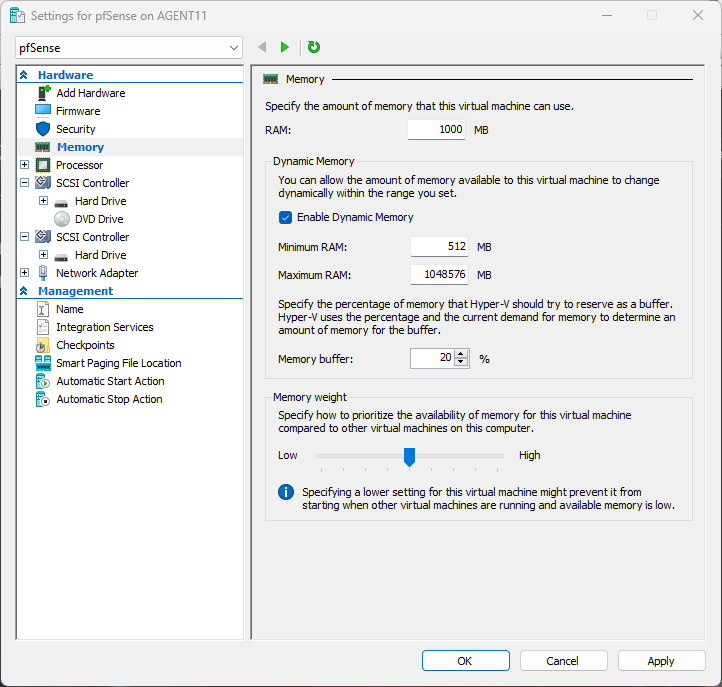The height and width of the screenshot is (687, 722).
Task: Increase Memory buffer using up arrow
Action: pyautogui.click(x=461, y=354)
